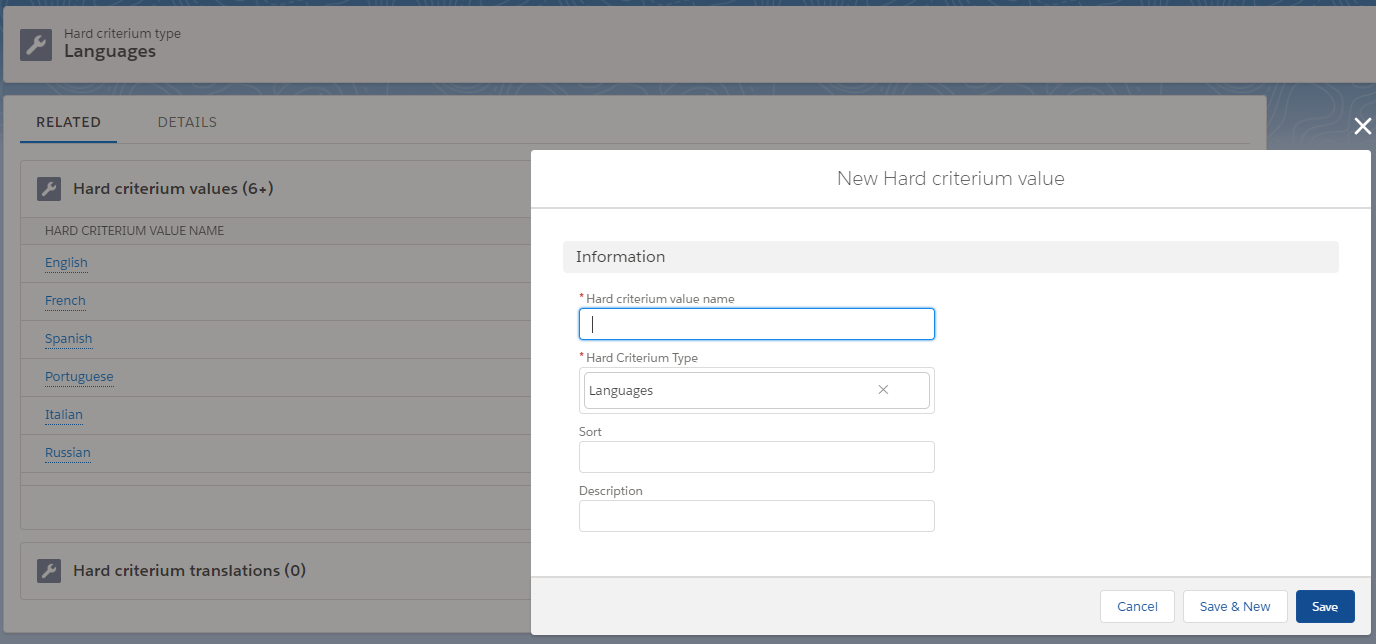Open the Hard criterium translations (0) list

pos(189,571)
